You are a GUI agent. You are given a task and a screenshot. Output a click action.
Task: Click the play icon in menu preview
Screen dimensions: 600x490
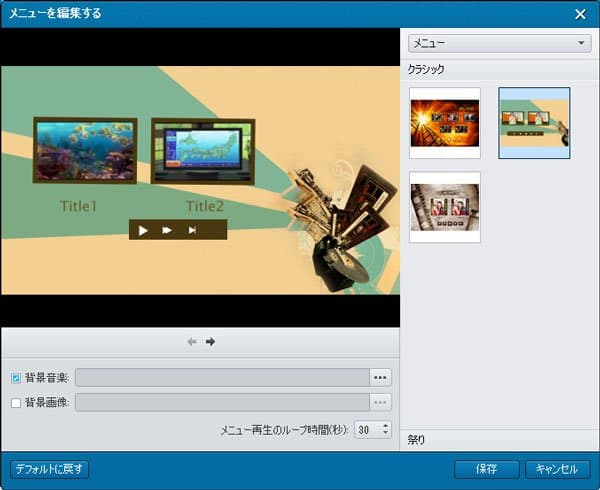pos(143,230)
